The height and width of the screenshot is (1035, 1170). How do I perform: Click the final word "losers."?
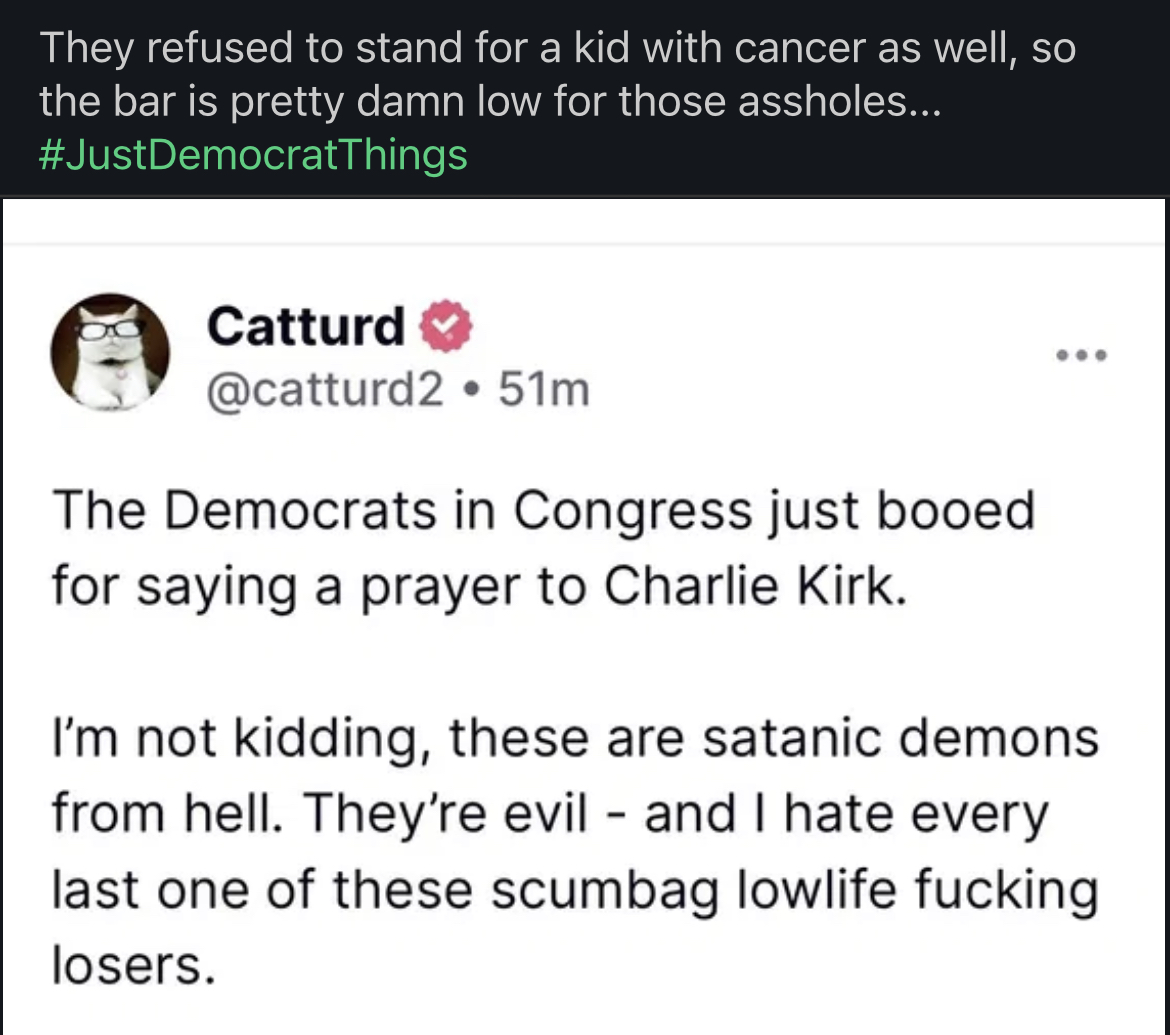[134, 965]
